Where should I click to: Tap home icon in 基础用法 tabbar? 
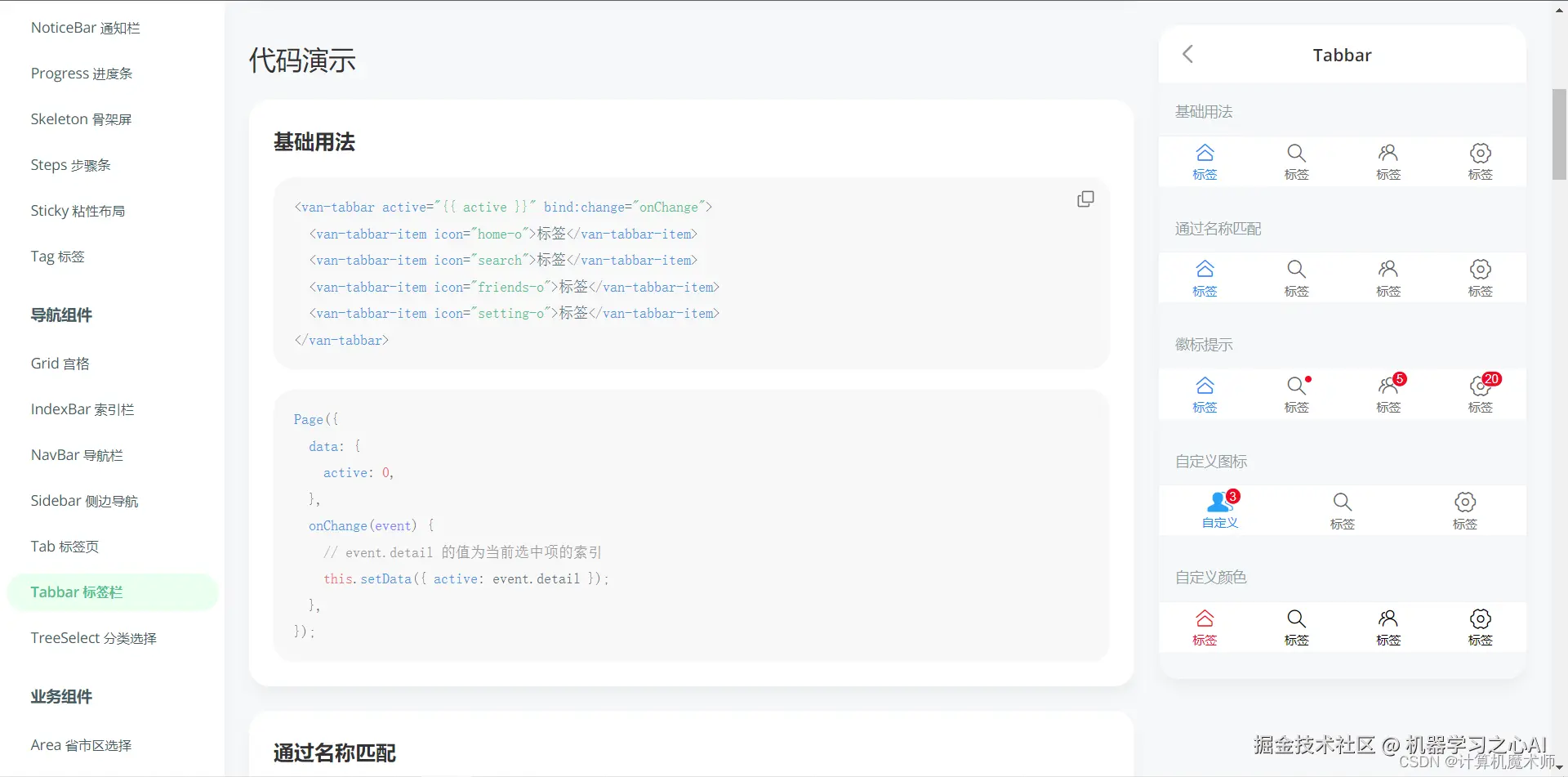(x=1205, y=153)
